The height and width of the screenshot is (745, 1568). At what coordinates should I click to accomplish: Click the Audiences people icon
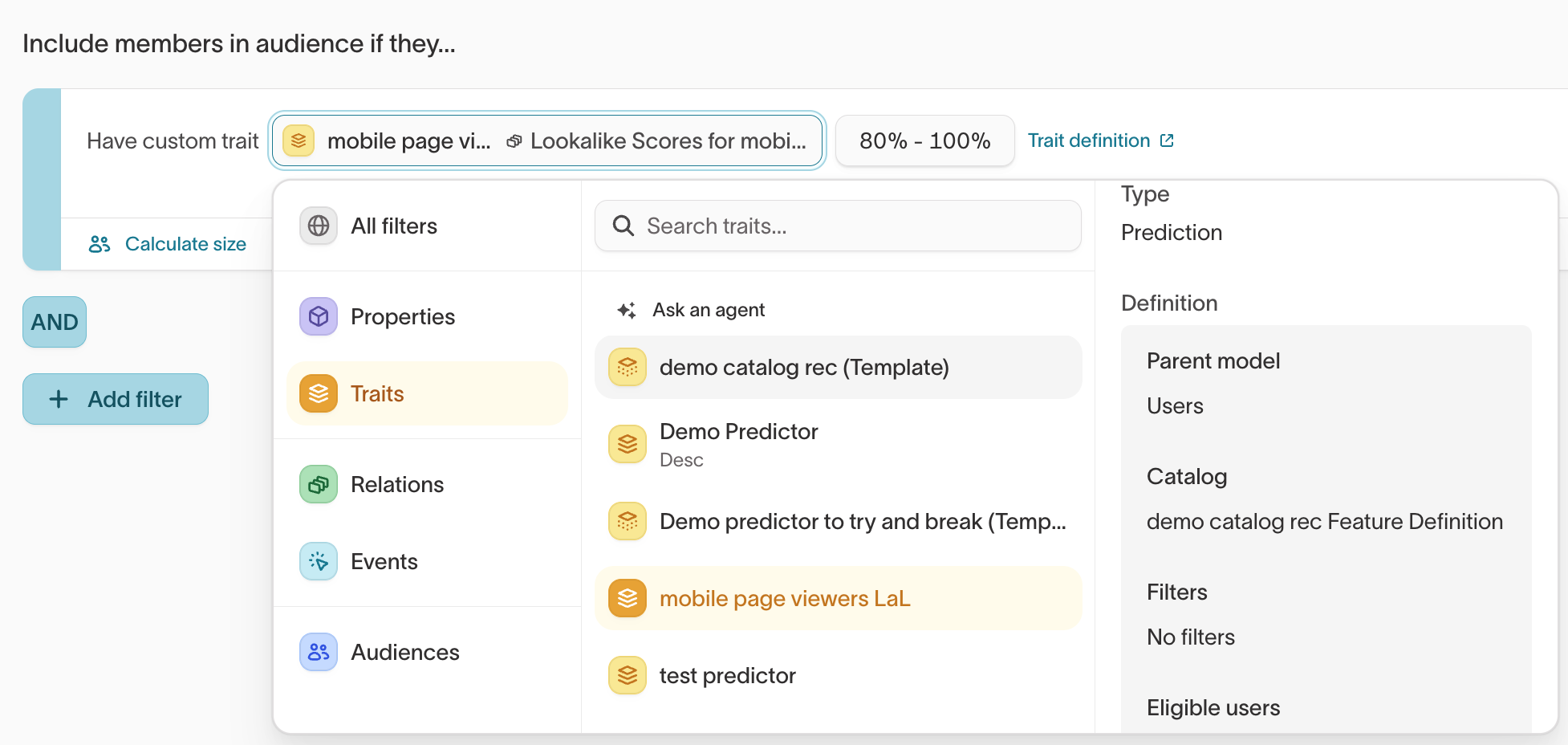(319, 652)
